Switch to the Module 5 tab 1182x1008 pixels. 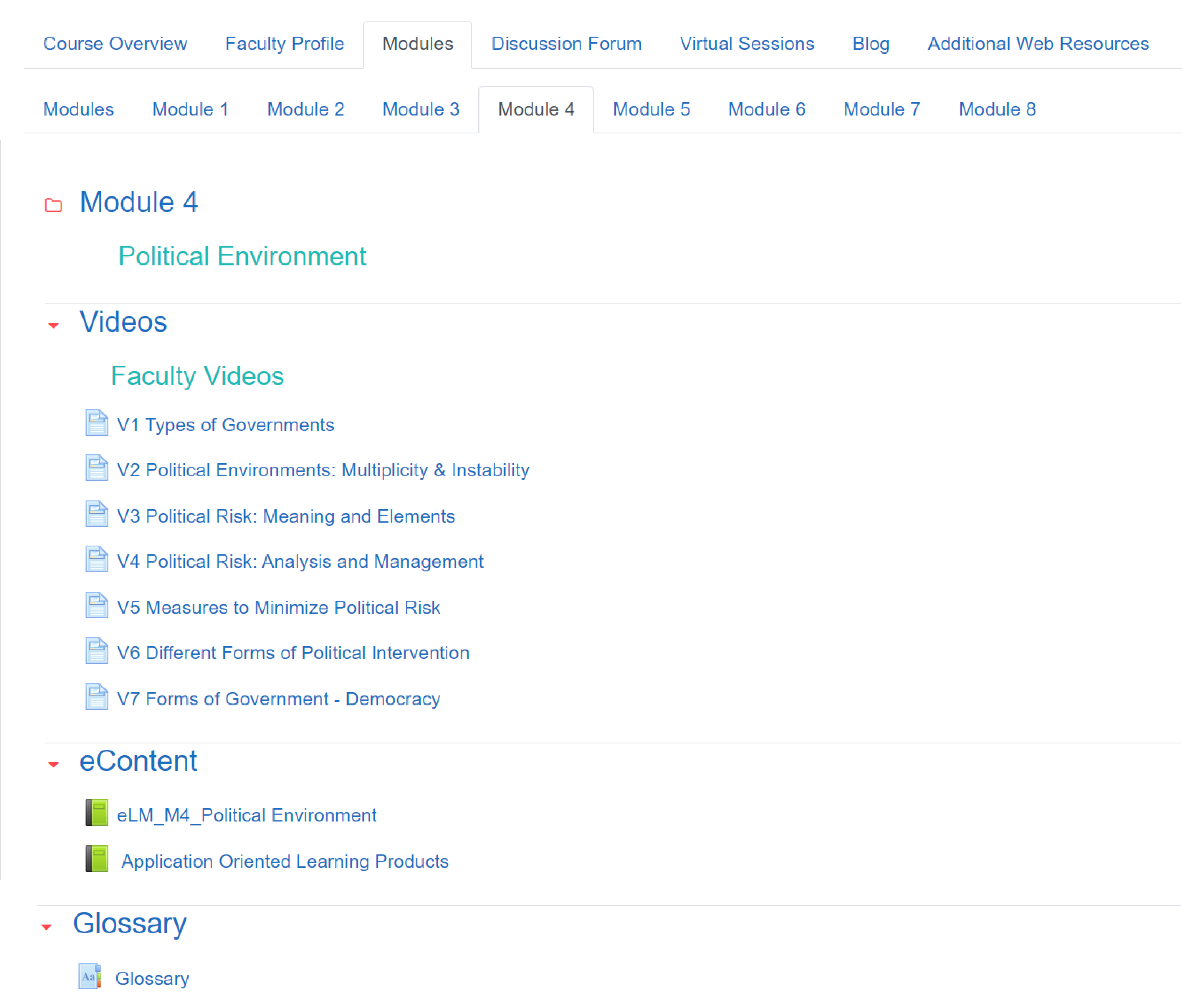(x=651, y=110)
